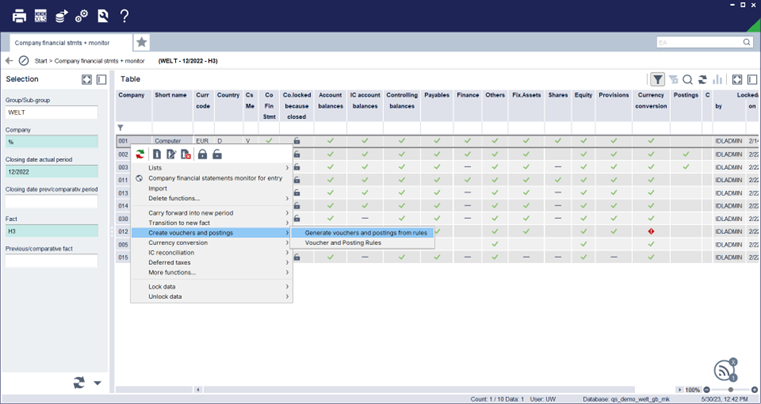Adjust the 100% zoom slider handle
The image size is (761, 404).
[x=730, y=390]
